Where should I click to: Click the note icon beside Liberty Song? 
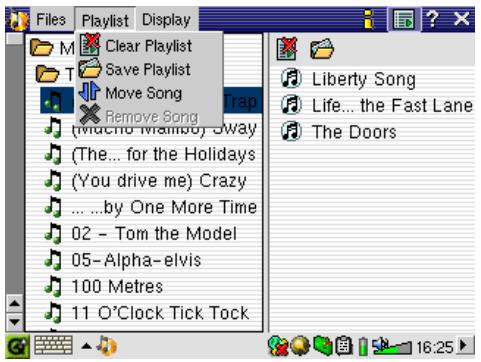[x=291, y=78]
